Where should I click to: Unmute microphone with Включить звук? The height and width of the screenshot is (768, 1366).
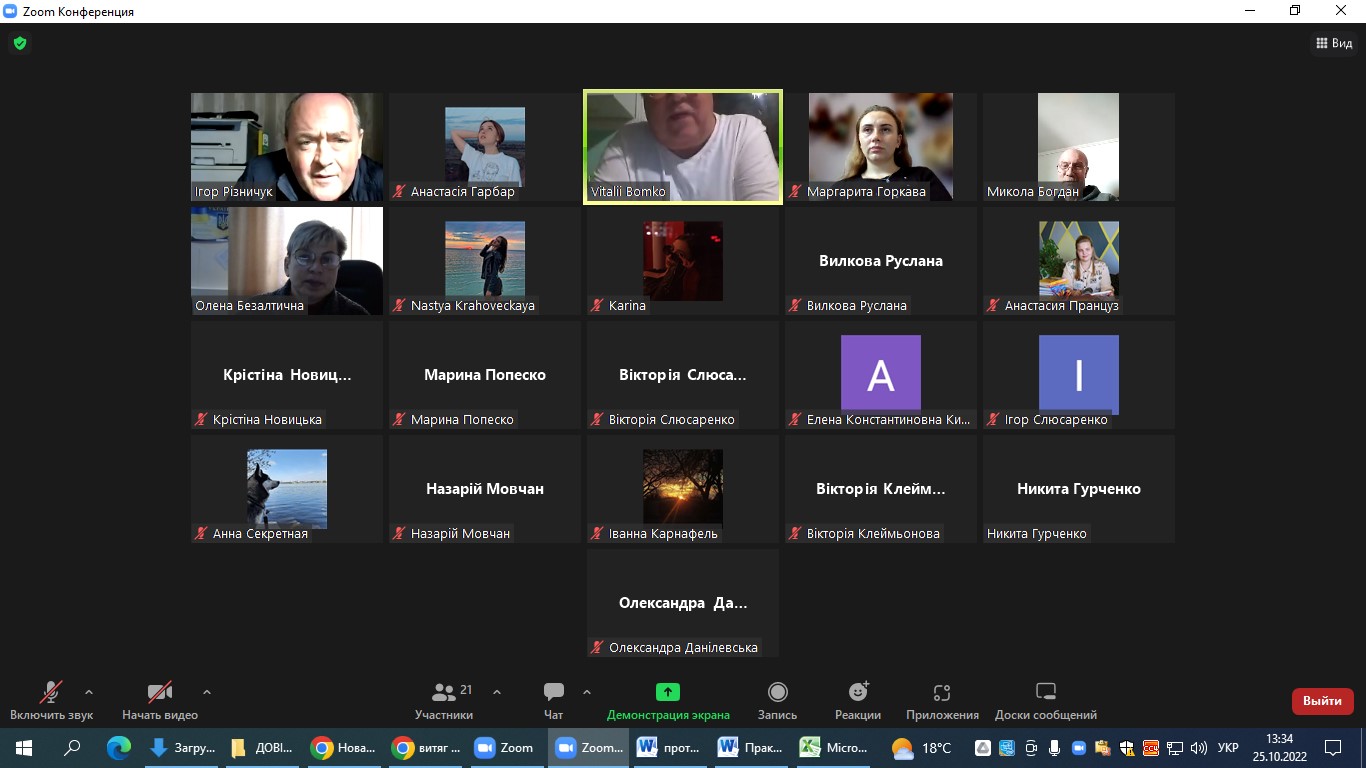click(51, 700)
